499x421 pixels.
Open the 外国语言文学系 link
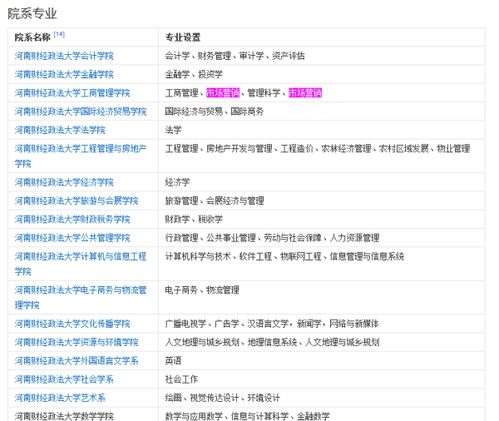click(x=76, y=361)
